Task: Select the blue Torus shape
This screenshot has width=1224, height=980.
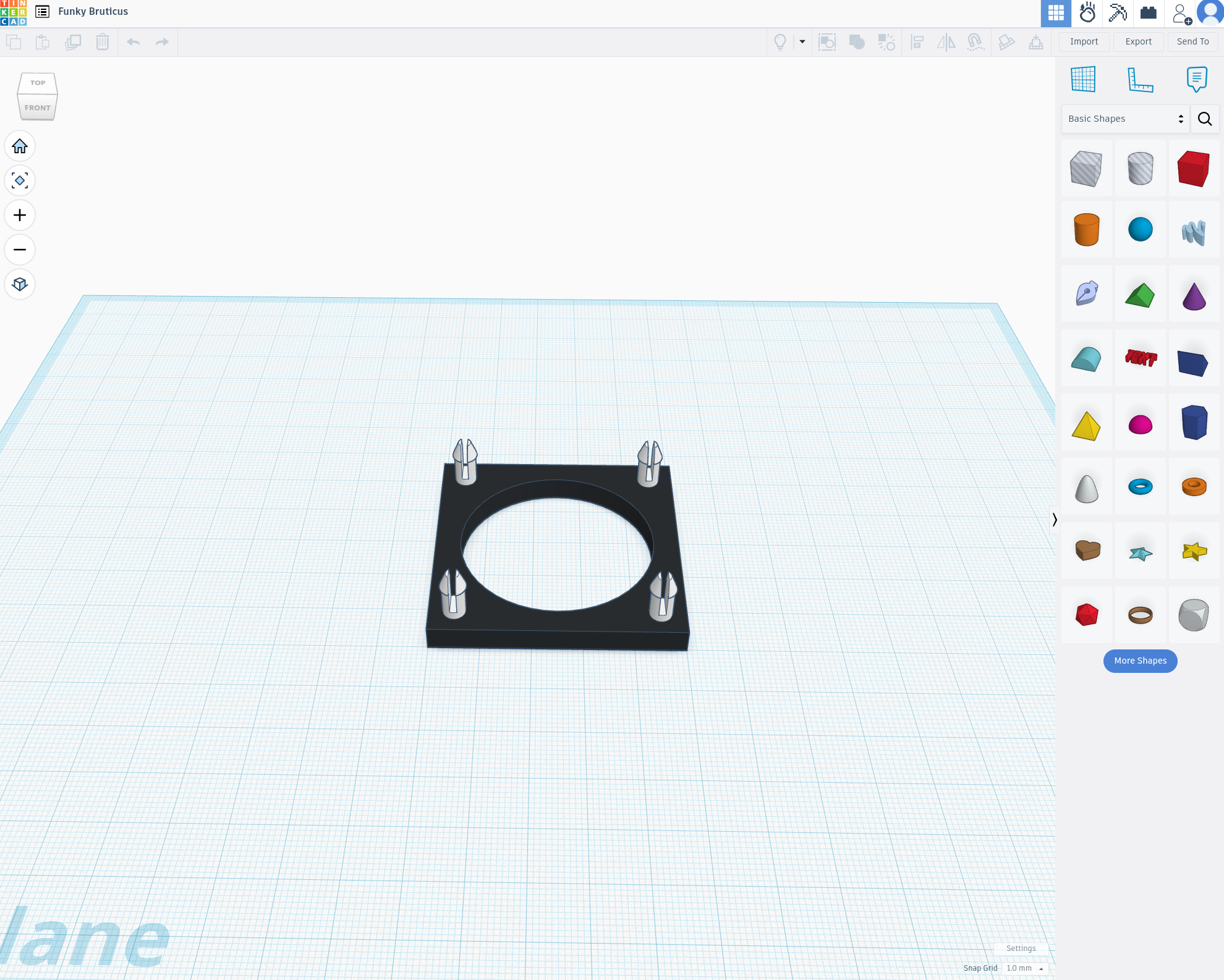Action: (1140, 487)
